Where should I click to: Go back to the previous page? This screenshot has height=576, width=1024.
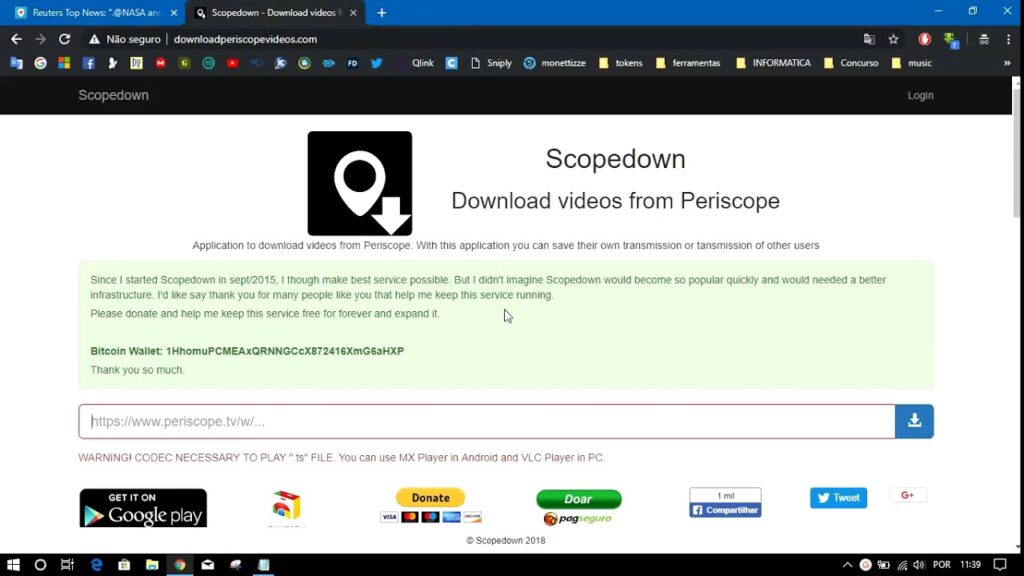coord(16,39)
